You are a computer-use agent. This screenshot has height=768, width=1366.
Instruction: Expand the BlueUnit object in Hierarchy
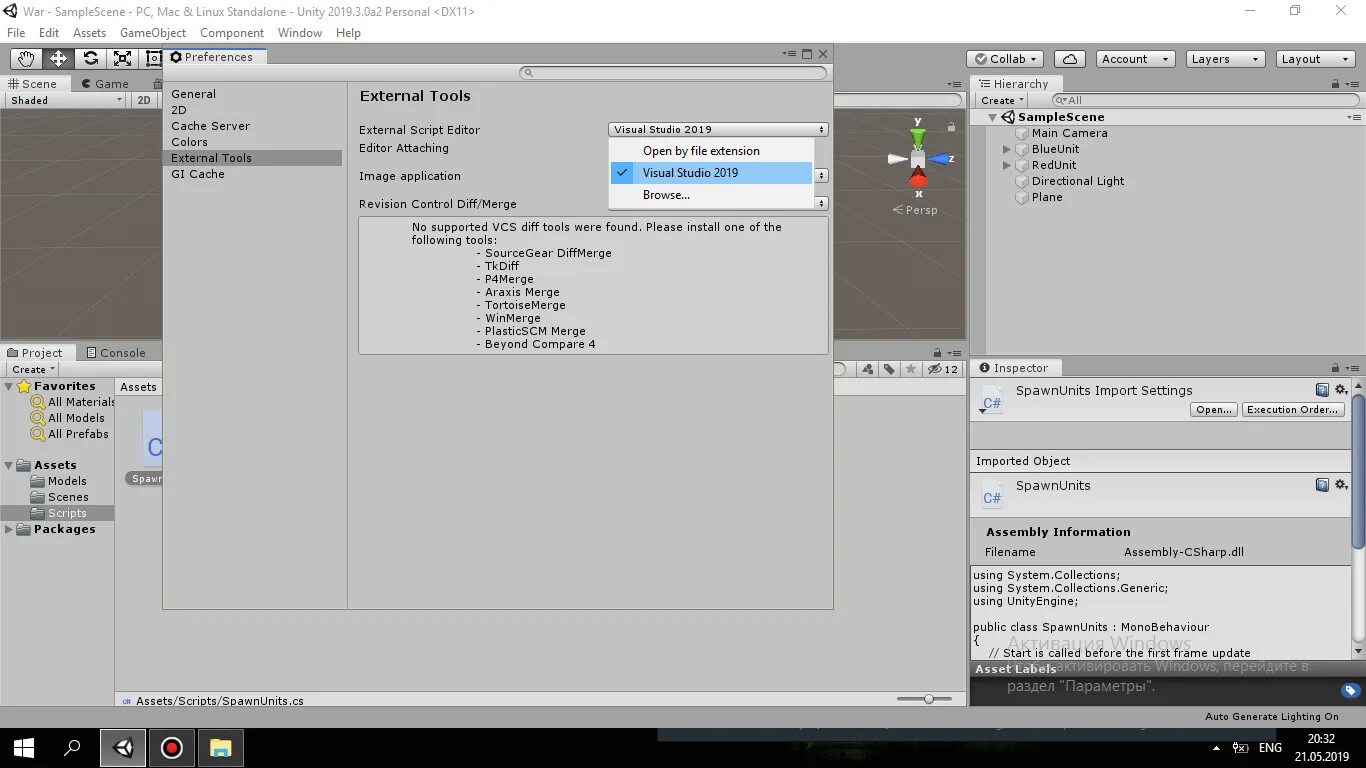pyautogui.click(x=1007, y=149)
